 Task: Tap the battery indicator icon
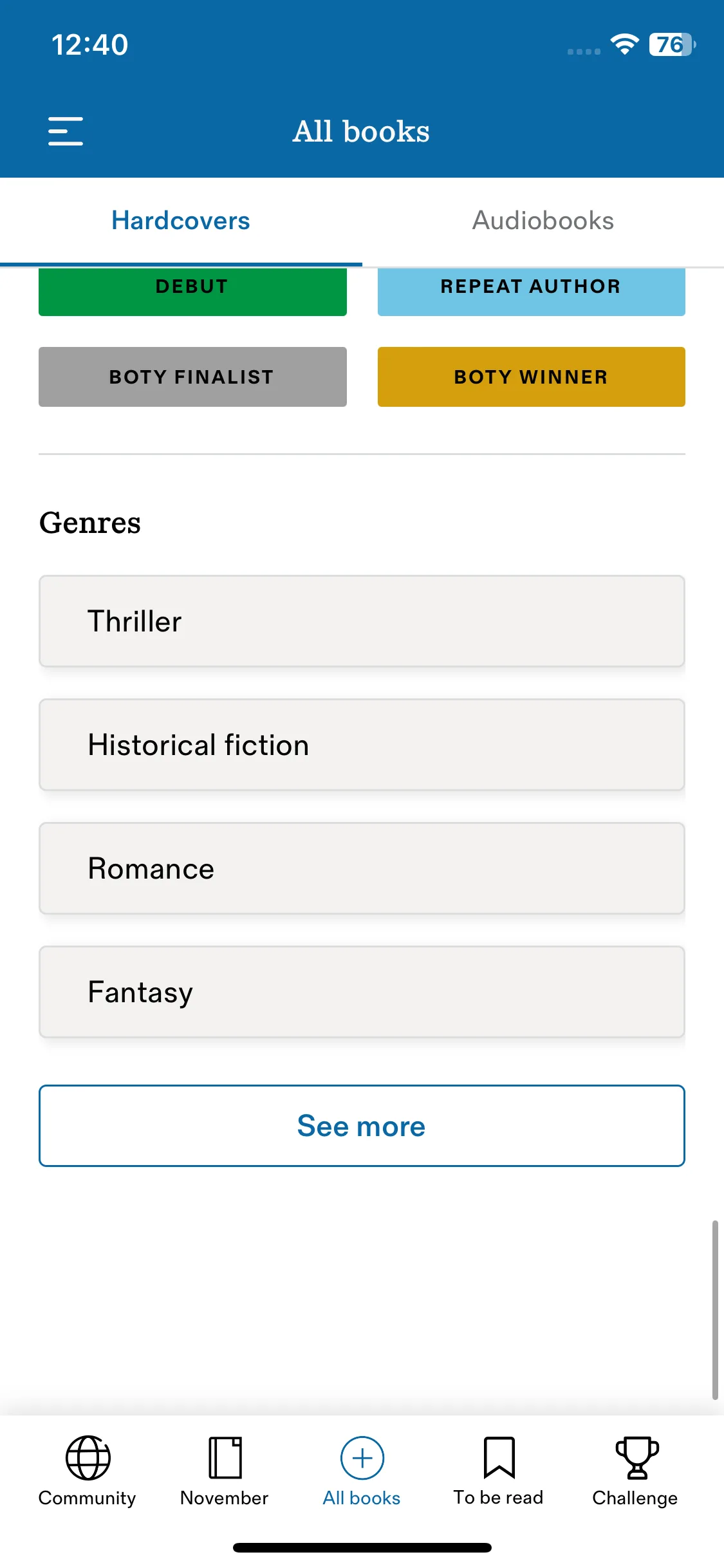tap(672, 44)
